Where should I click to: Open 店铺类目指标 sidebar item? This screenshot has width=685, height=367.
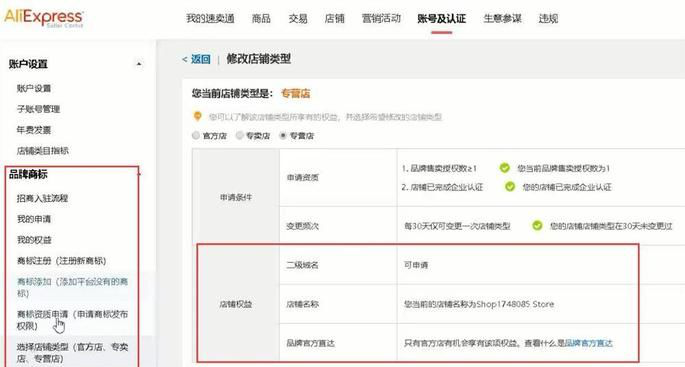click(x=42, y=151)
